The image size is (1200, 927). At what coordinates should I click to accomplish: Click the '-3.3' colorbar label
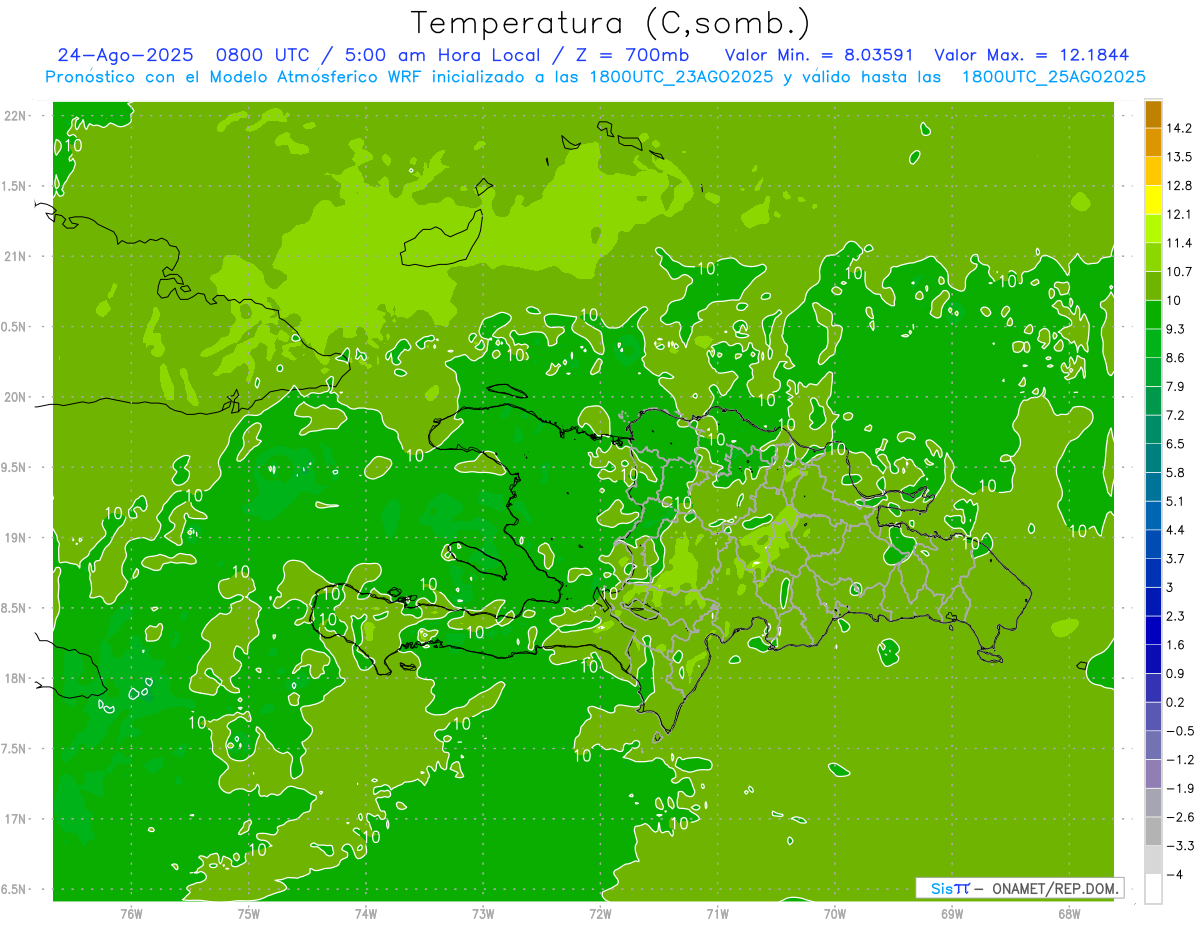click(1180, 846)
